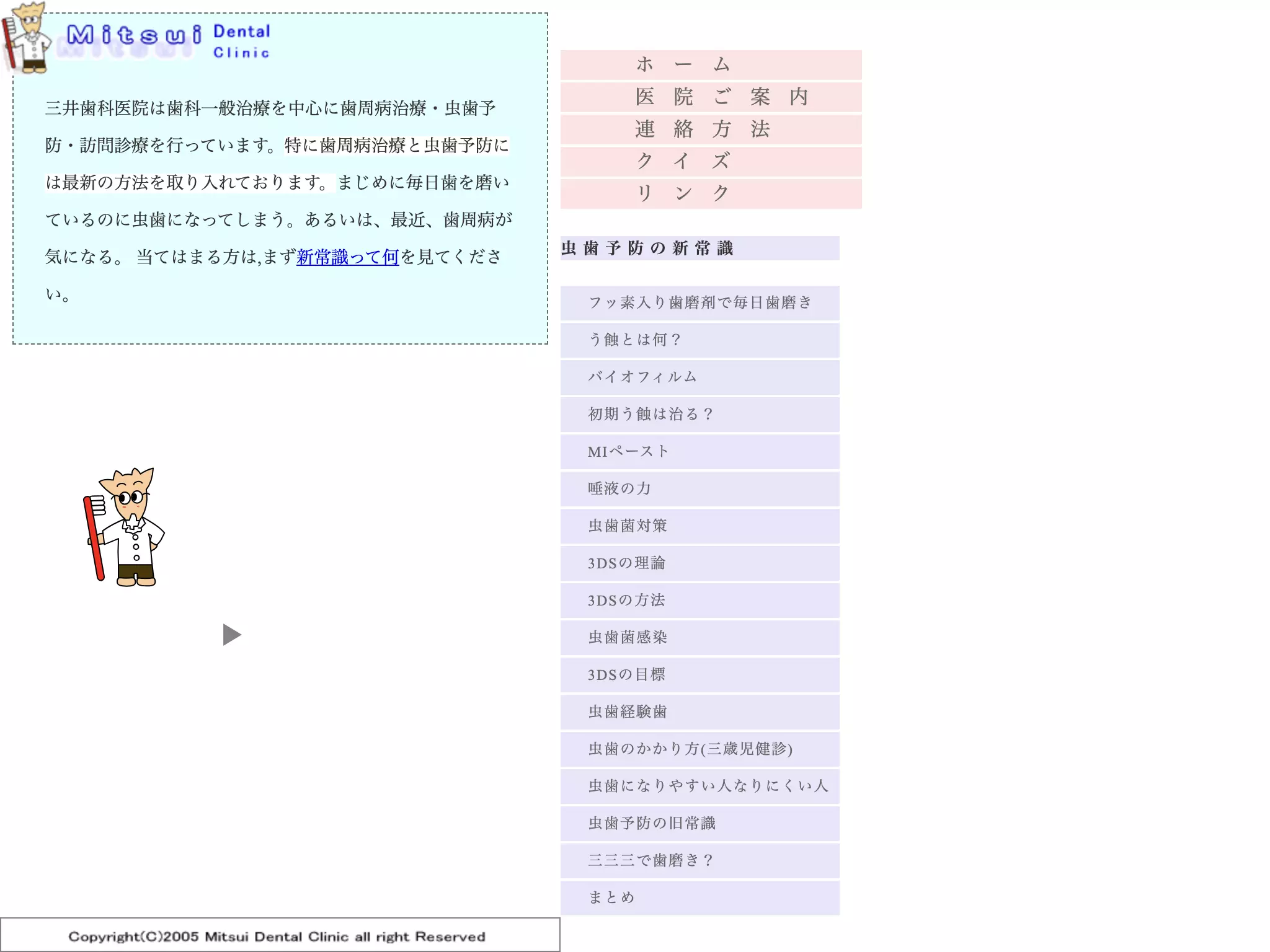1270x952 pixels.
Task: Select the まとめ entry
Action: [x=699, y=897]
